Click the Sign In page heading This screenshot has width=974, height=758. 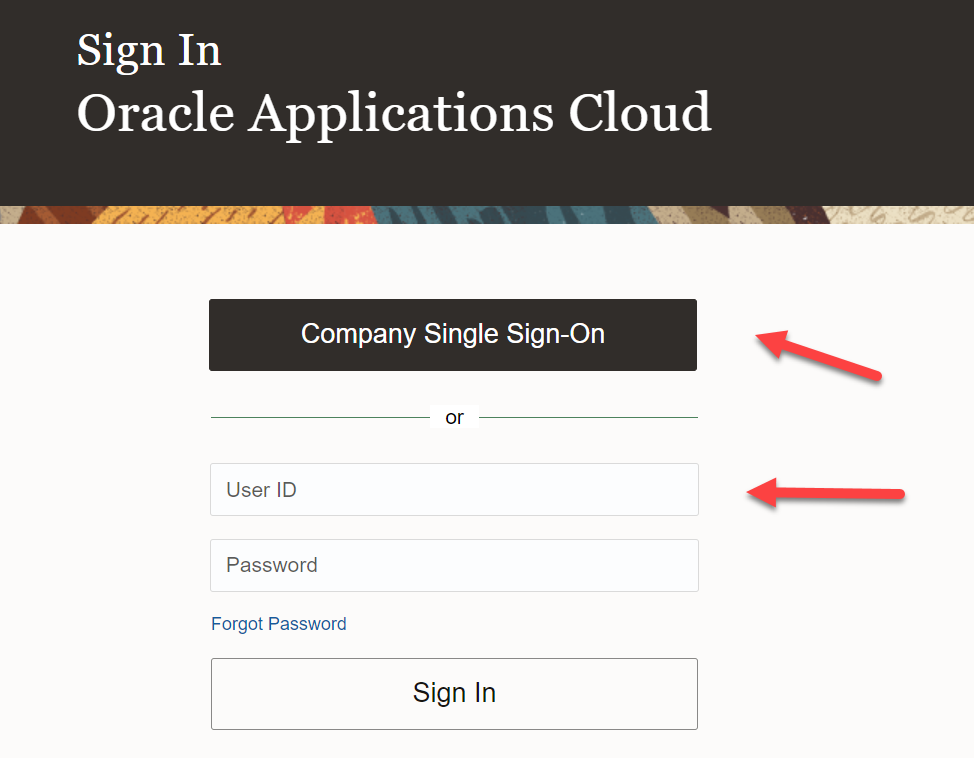point(148,49)
